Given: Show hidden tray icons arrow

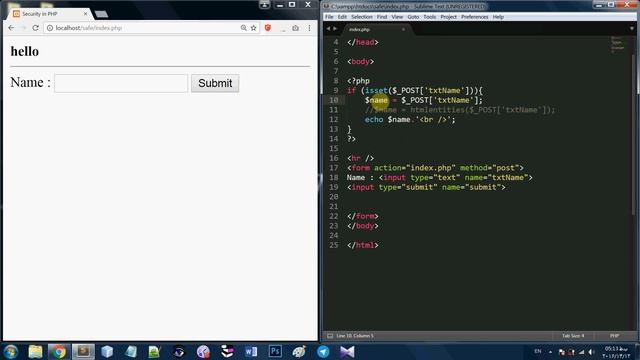Looking at the screenshot, I should 550,351.
